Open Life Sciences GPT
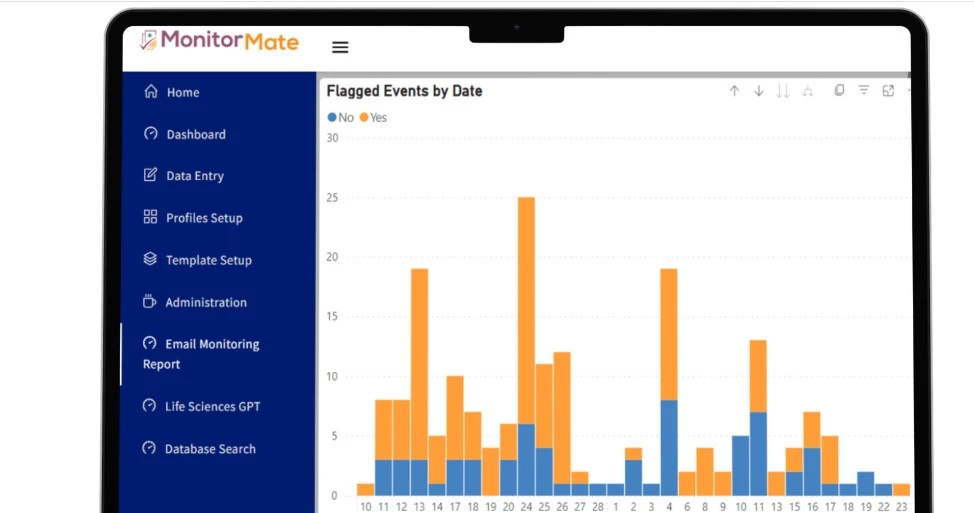Image resolution: width=974 pixels, height=513 pixels. click(x=212, y=406)
